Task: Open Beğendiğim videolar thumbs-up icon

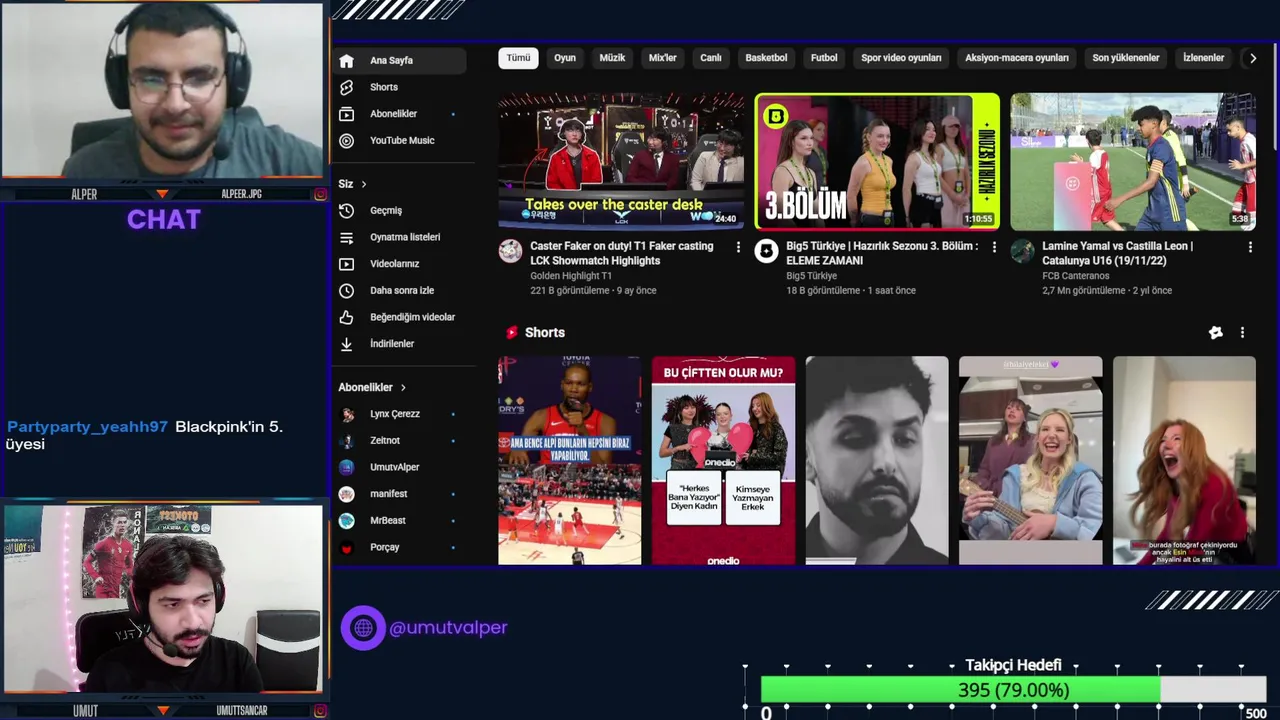Action: tap(346, 317)
